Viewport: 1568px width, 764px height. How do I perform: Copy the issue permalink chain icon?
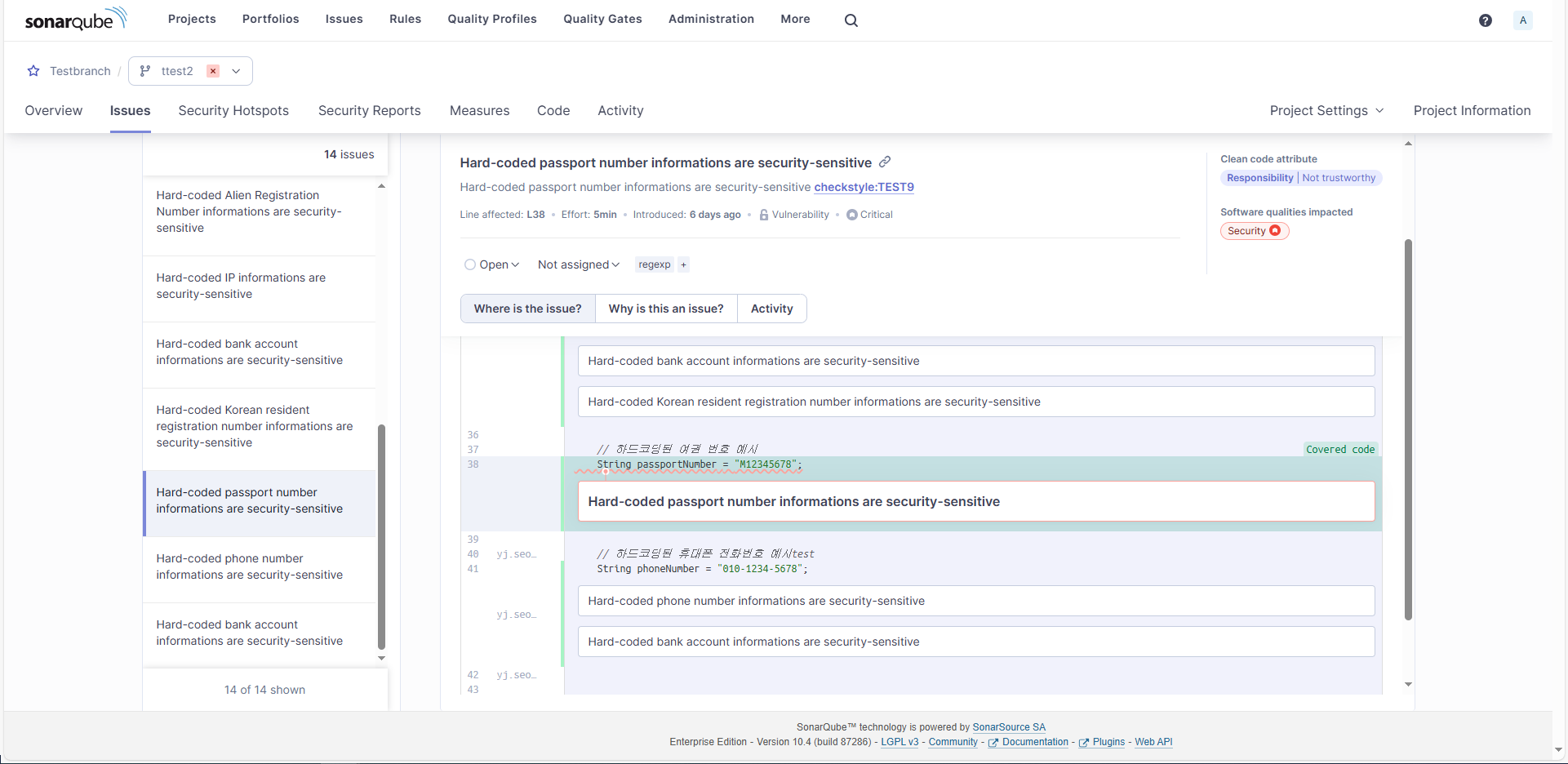point(885,162)
